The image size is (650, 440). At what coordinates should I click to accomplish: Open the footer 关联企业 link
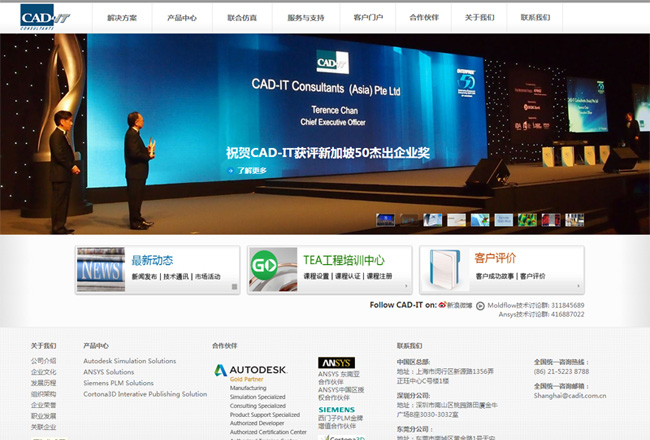pos(44,427)
